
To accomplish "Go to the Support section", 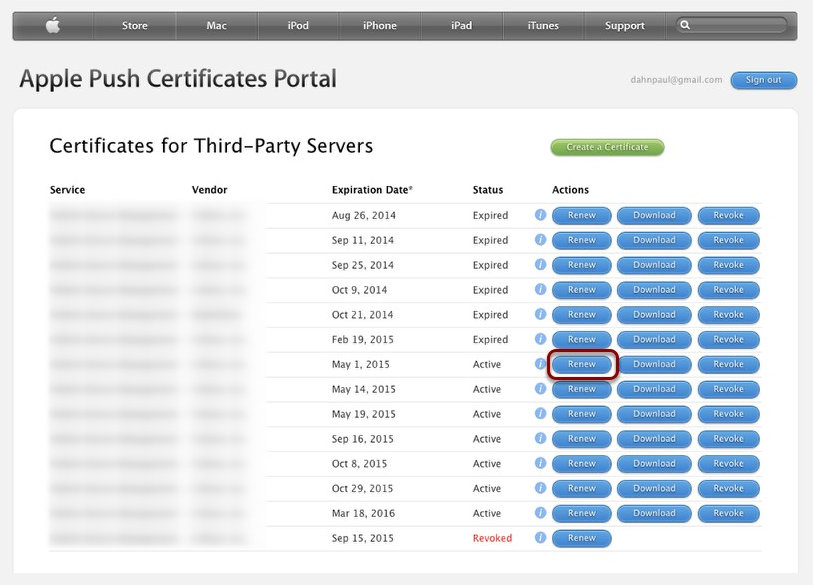I will tap(625, 25).
